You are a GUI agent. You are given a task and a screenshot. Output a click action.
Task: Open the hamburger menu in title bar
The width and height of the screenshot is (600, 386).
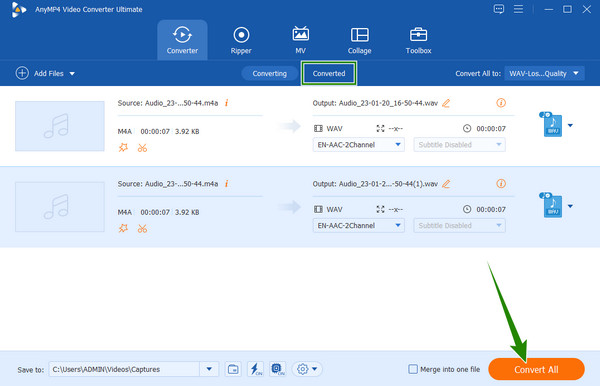[518, 9]
